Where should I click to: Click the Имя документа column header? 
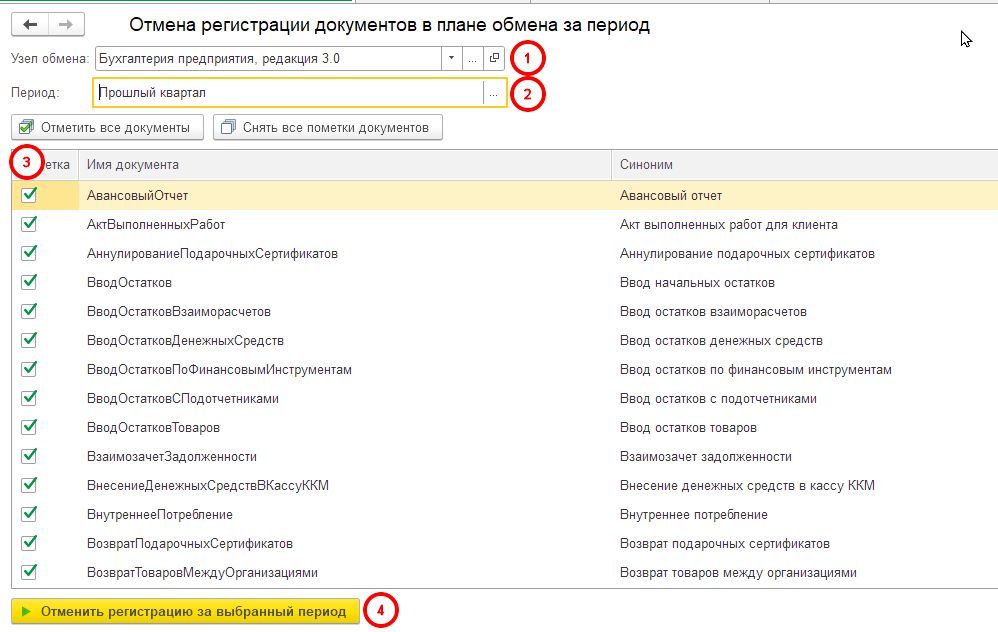[x=344, y=165]
